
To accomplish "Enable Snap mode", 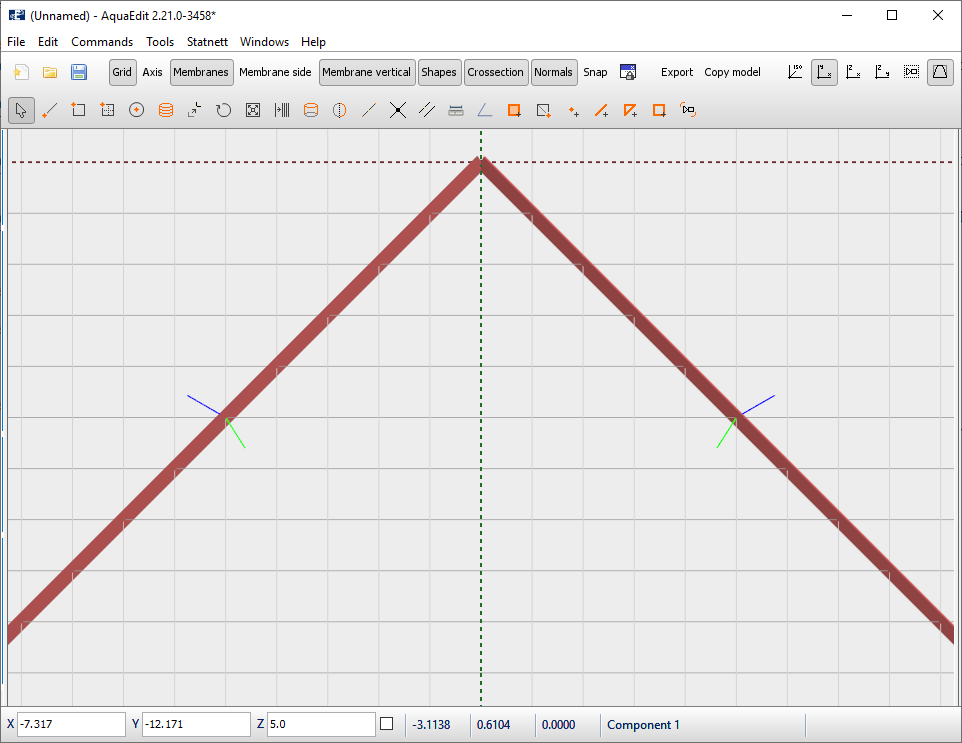I will pos(595,72).
